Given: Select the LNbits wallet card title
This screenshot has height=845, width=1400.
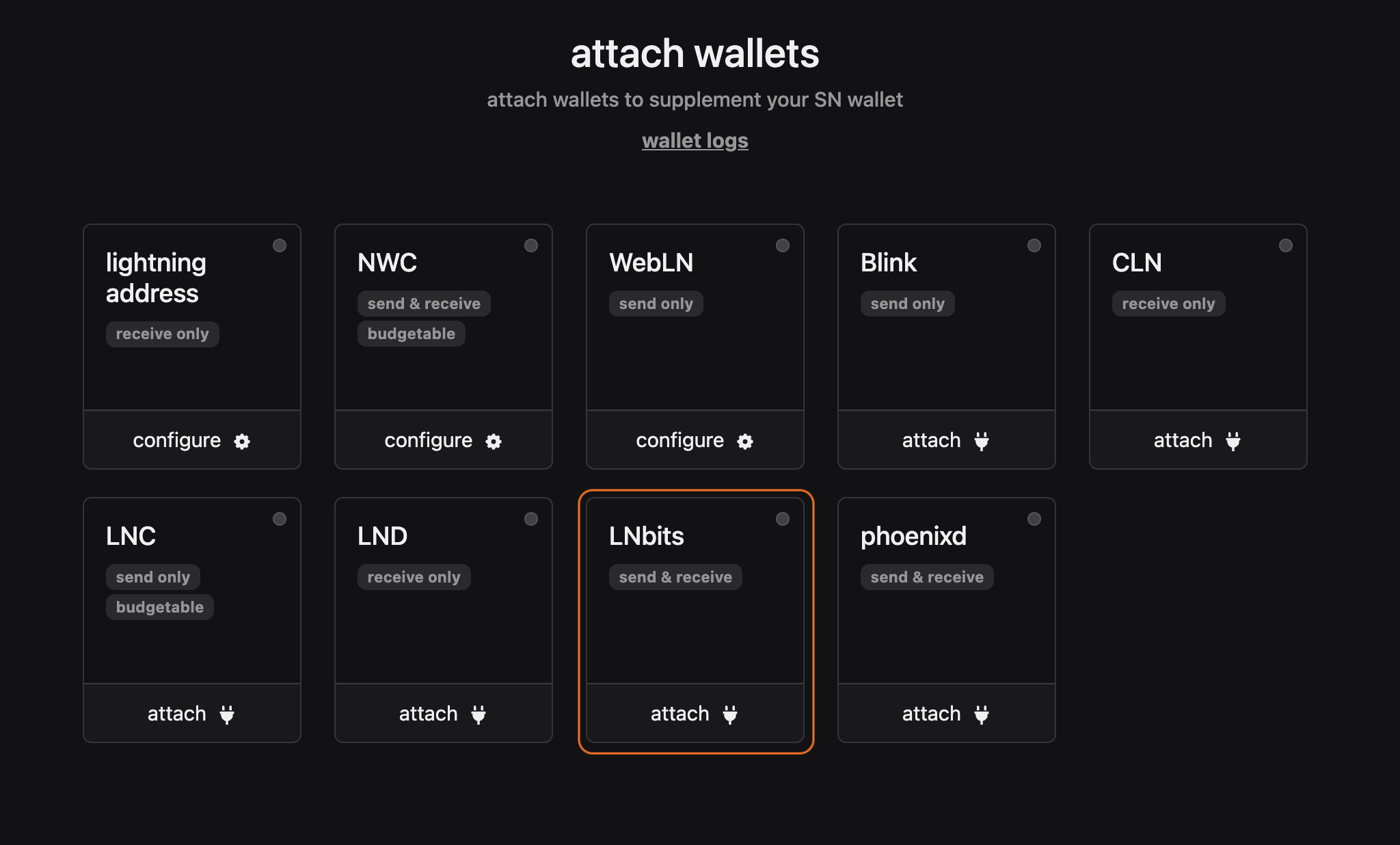Looking at the screenshot, I should tap(647, 536).
